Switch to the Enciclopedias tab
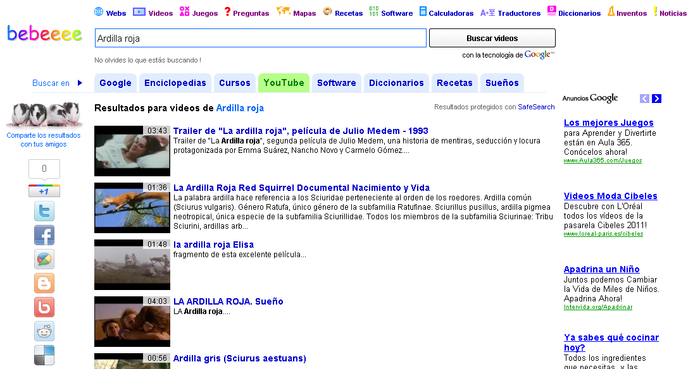The width and height of the screenshot is (700, 369). click(x=175, y=83)
